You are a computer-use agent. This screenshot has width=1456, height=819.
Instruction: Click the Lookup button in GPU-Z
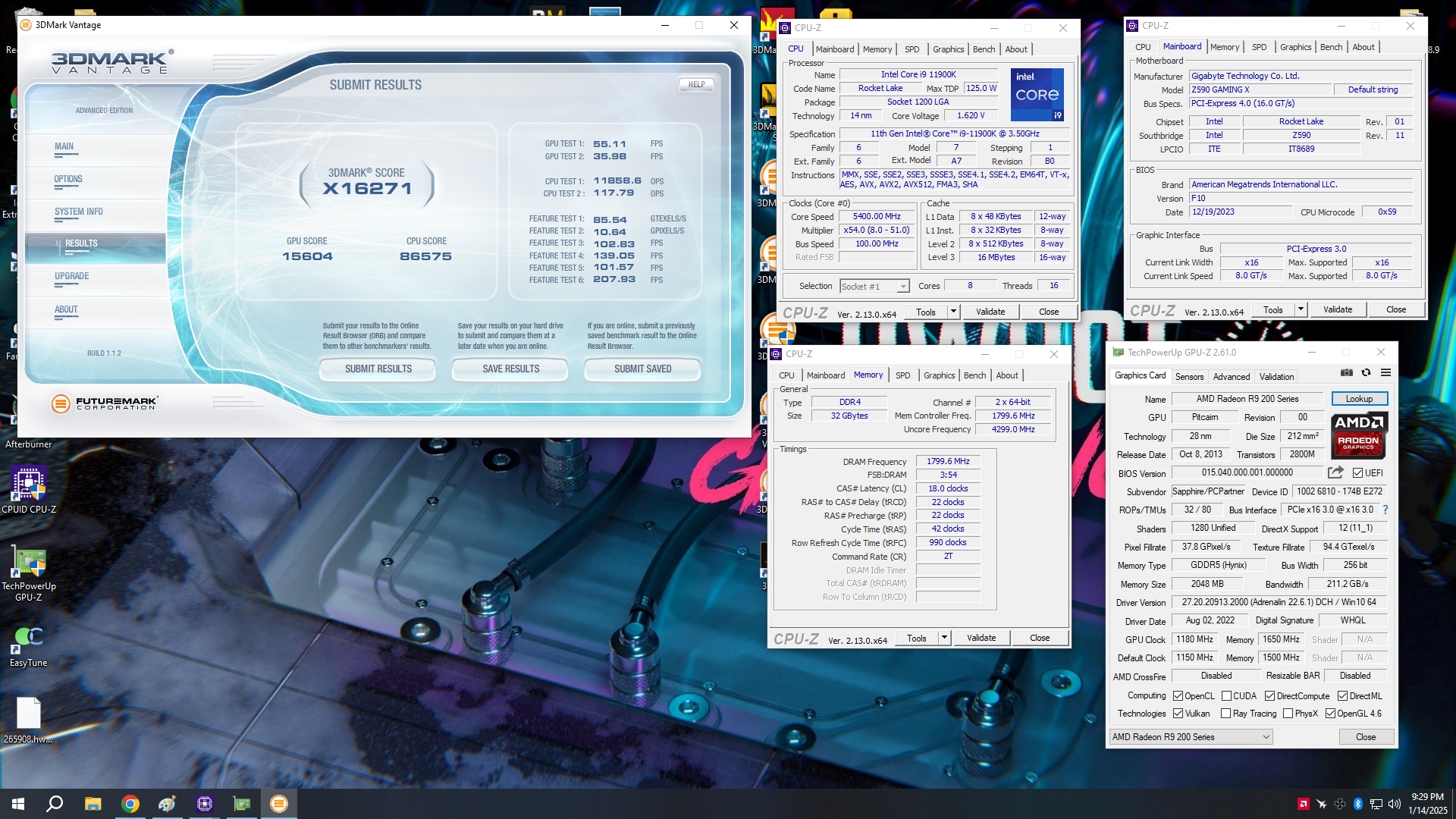[1359, 399]
